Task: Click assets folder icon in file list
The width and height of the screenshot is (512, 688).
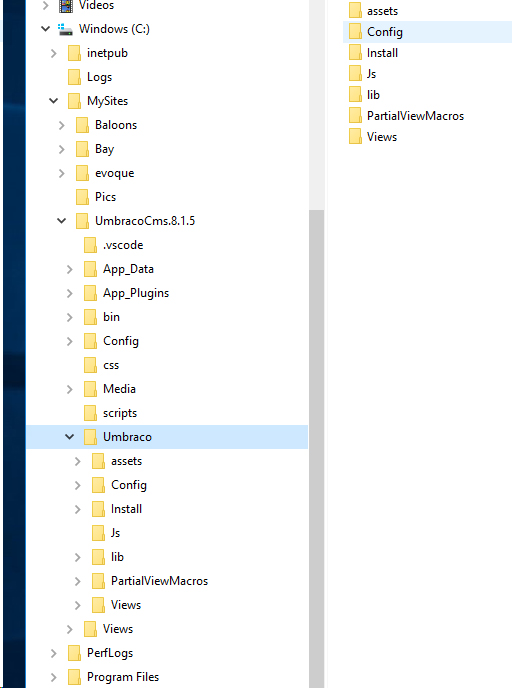Action: tap(355, 11)
